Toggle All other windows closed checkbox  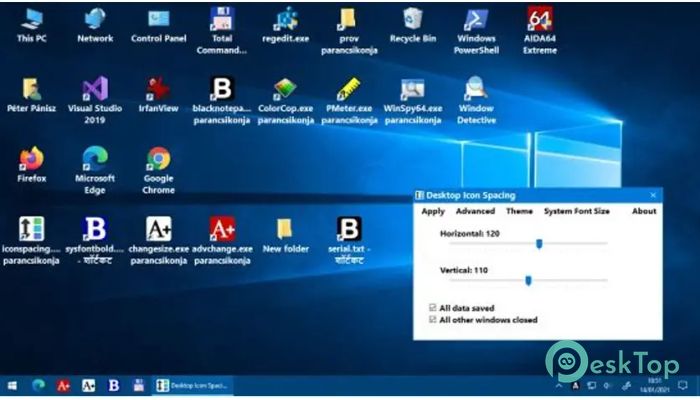pyautogui.click(x=432, y=320)
